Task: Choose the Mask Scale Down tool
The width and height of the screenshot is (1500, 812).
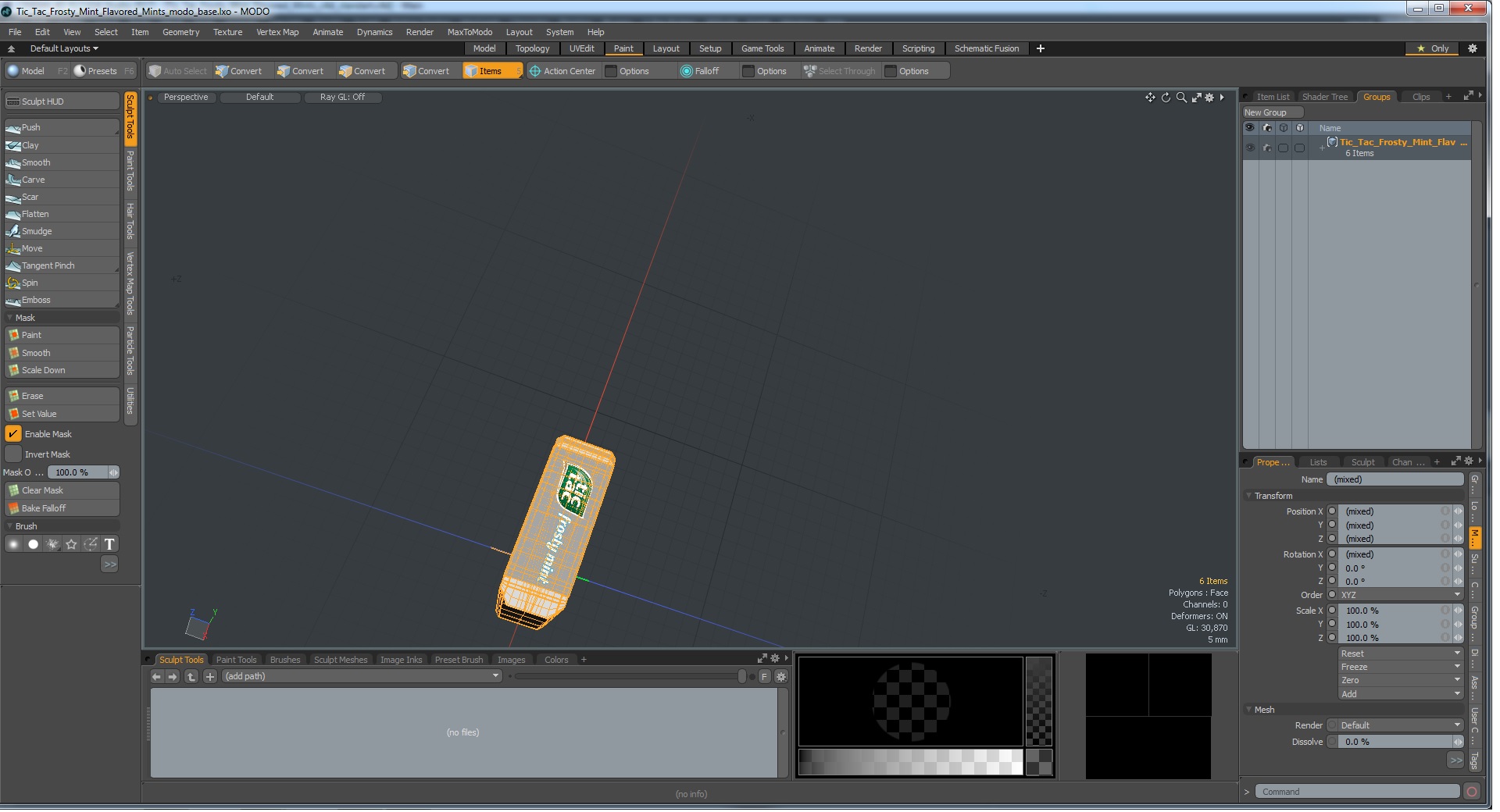Action: tap(62, 370)
